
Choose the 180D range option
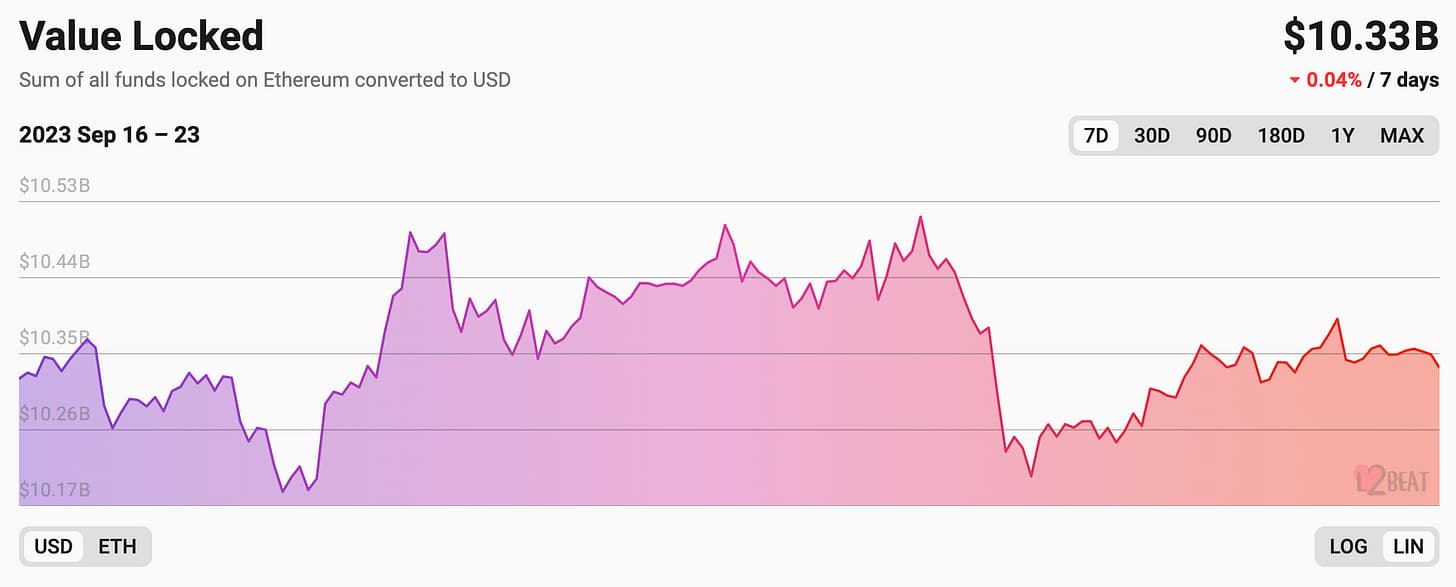1281,136
